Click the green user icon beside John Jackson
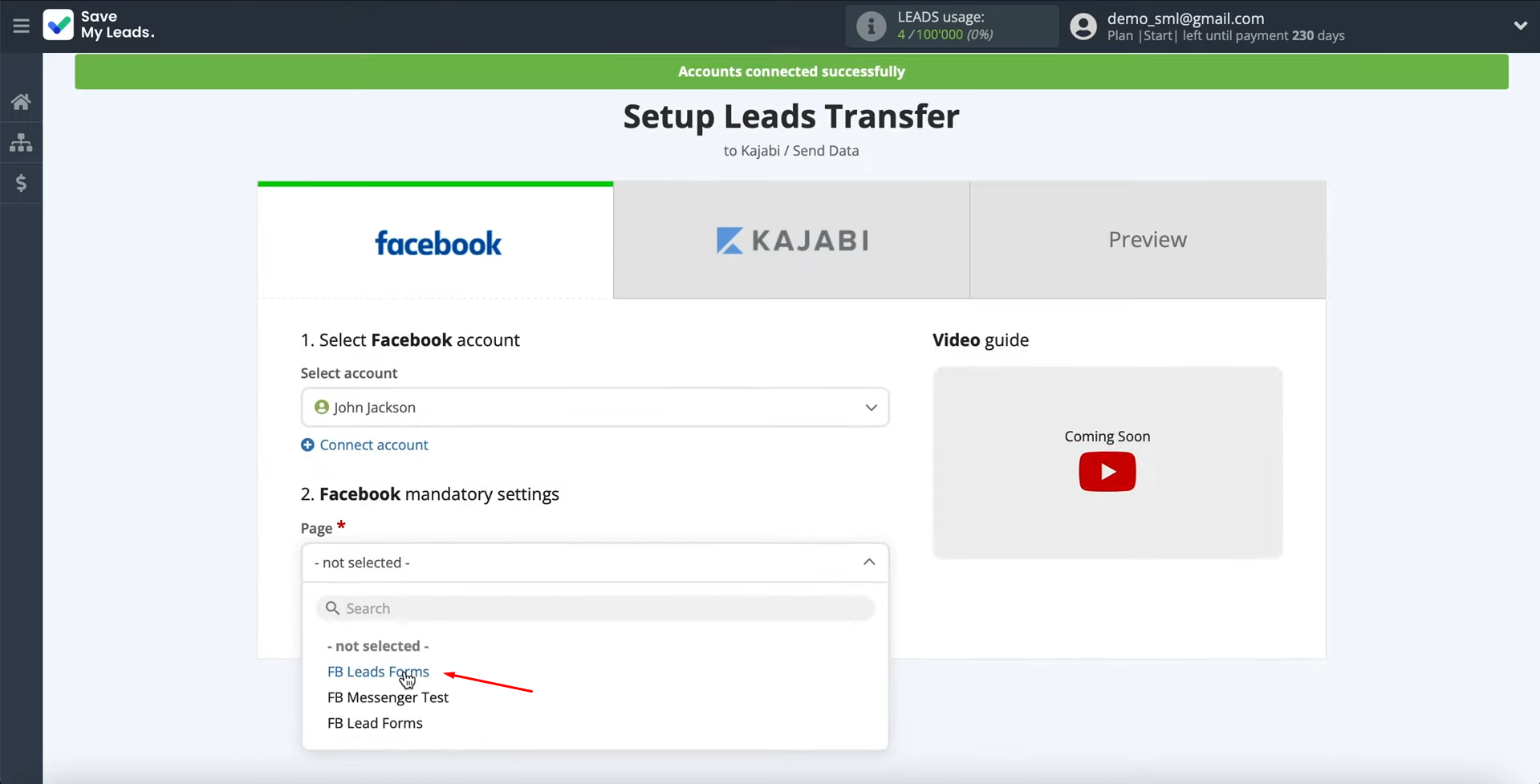Image resolution: width=1540 pixels, height=784 pixels. [x=322, y=407]
